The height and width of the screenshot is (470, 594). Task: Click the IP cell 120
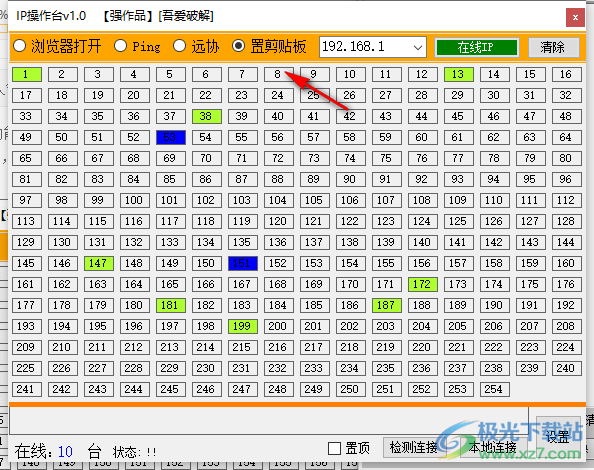click(278, 221)
